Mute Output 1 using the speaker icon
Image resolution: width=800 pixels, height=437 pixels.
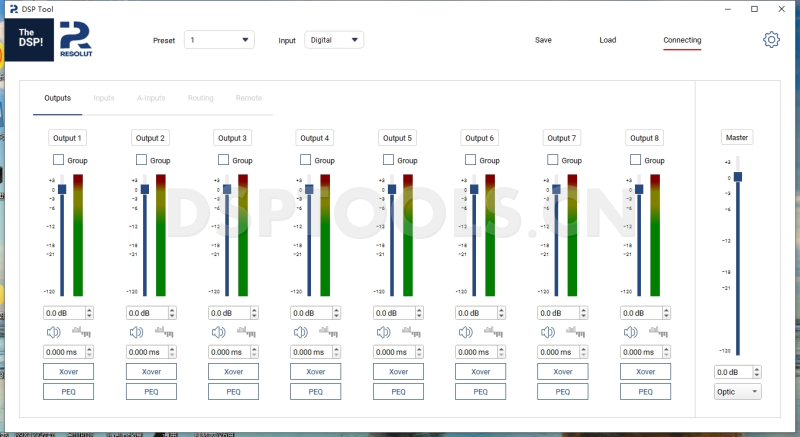pyautogui.click(x=52, y=332)
